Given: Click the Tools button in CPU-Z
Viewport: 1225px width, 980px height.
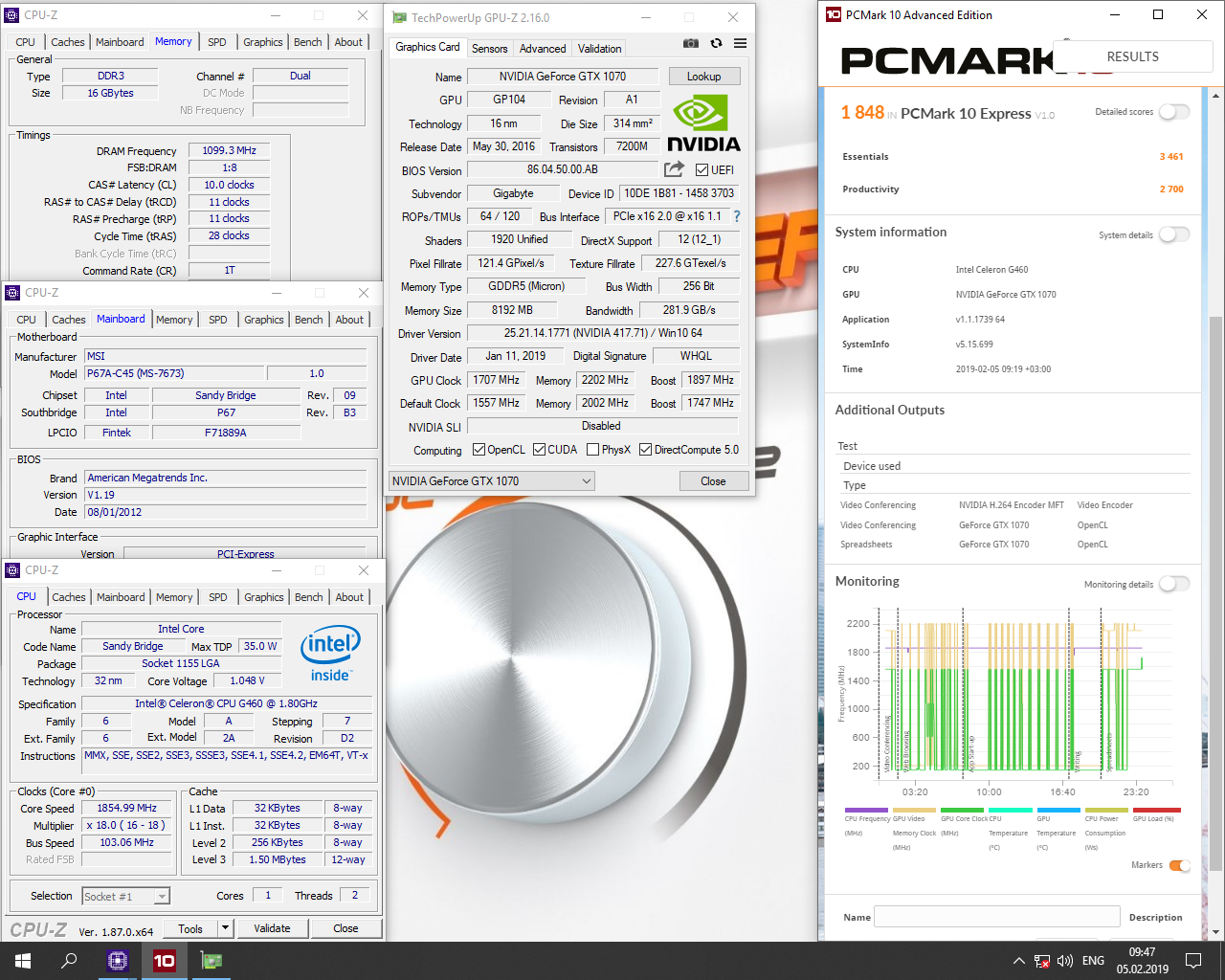Looking at the screenshot, I should pyautogui.click(x=190, y=928).
